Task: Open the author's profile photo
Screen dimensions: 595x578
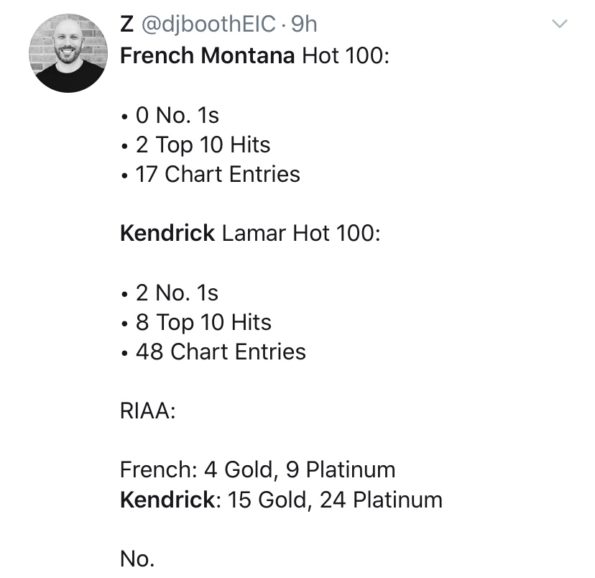Action: [68, 53]
